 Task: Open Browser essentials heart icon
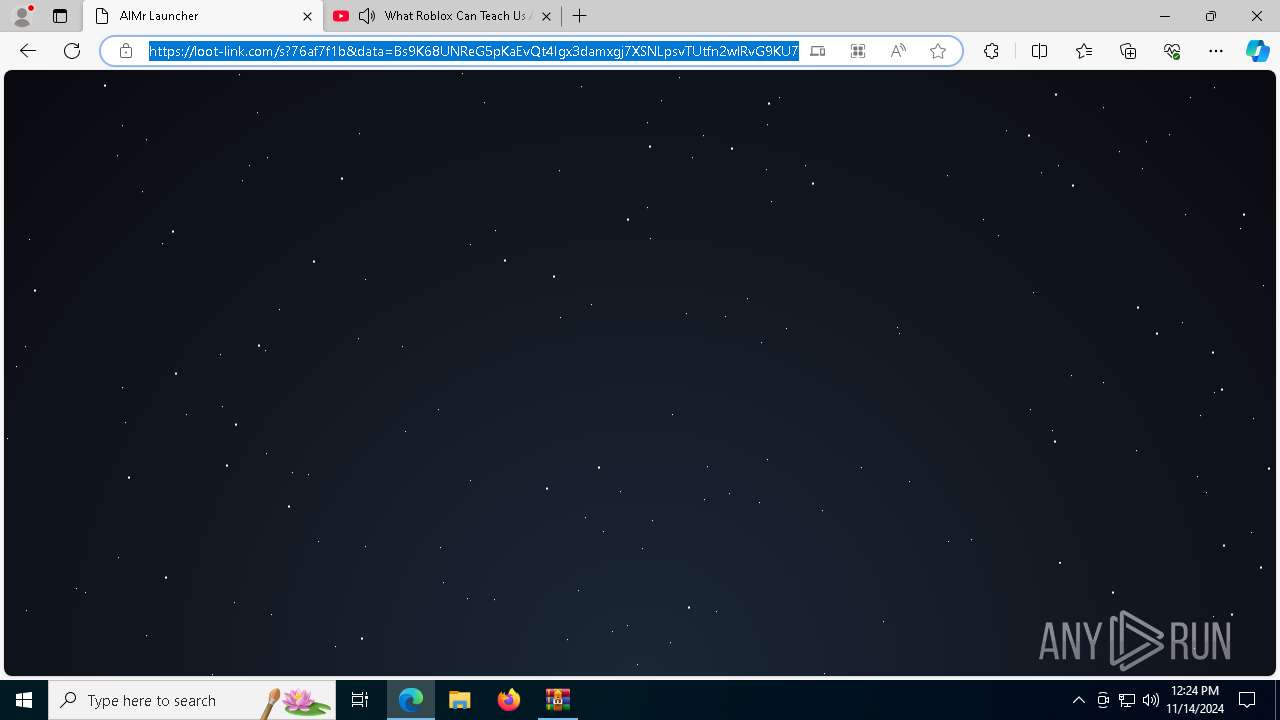tap(1172, 51)
